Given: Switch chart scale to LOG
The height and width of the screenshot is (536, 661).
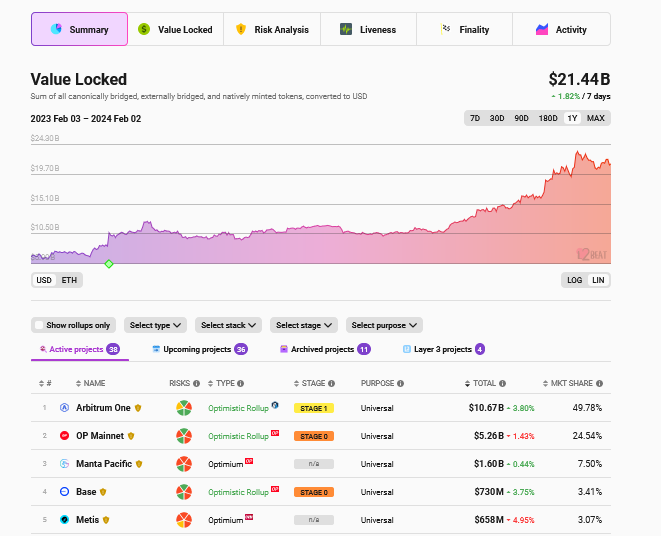Looking at the screenshot, I should [574, 280].
